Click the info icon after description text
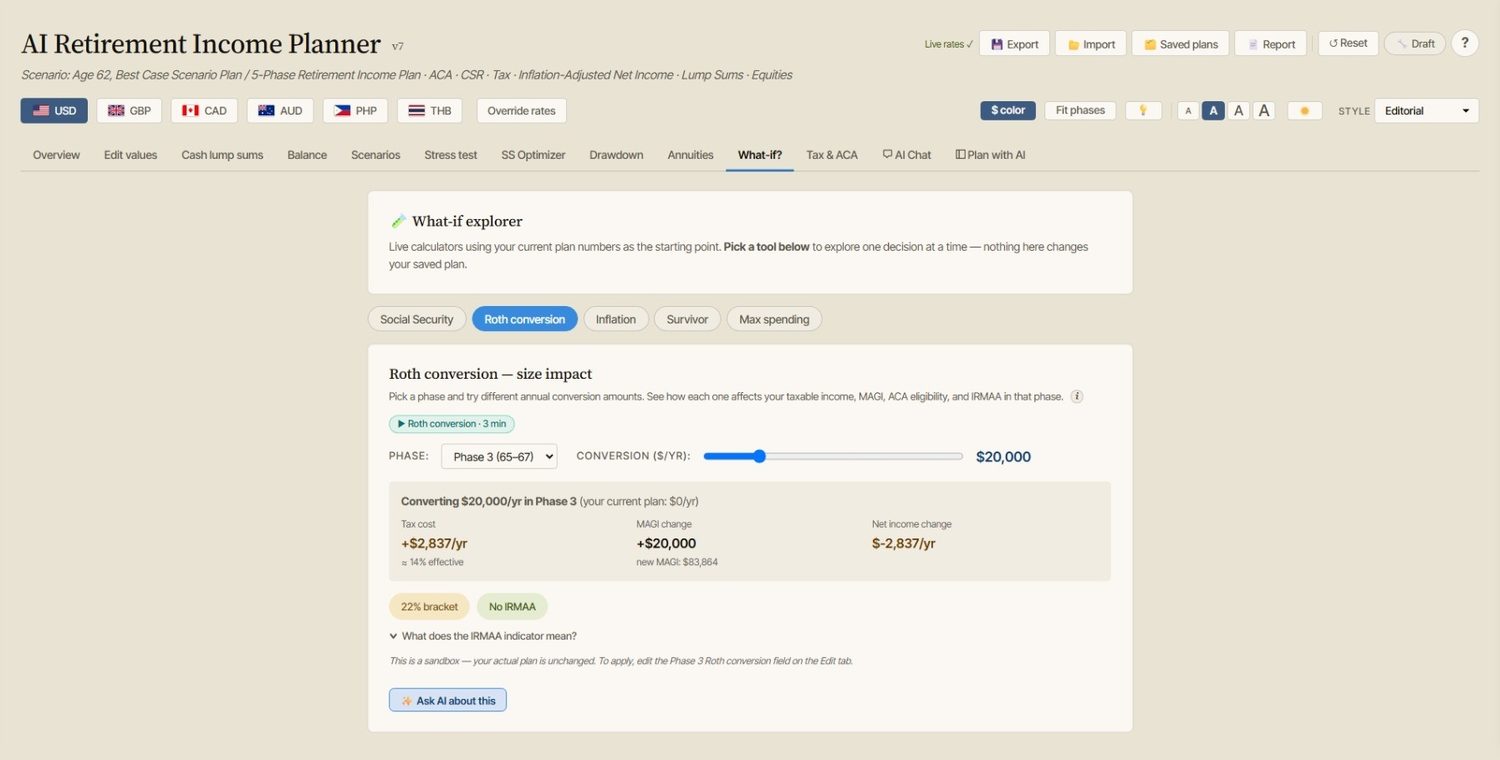The image size is (1500, 760). point(1077,397)
